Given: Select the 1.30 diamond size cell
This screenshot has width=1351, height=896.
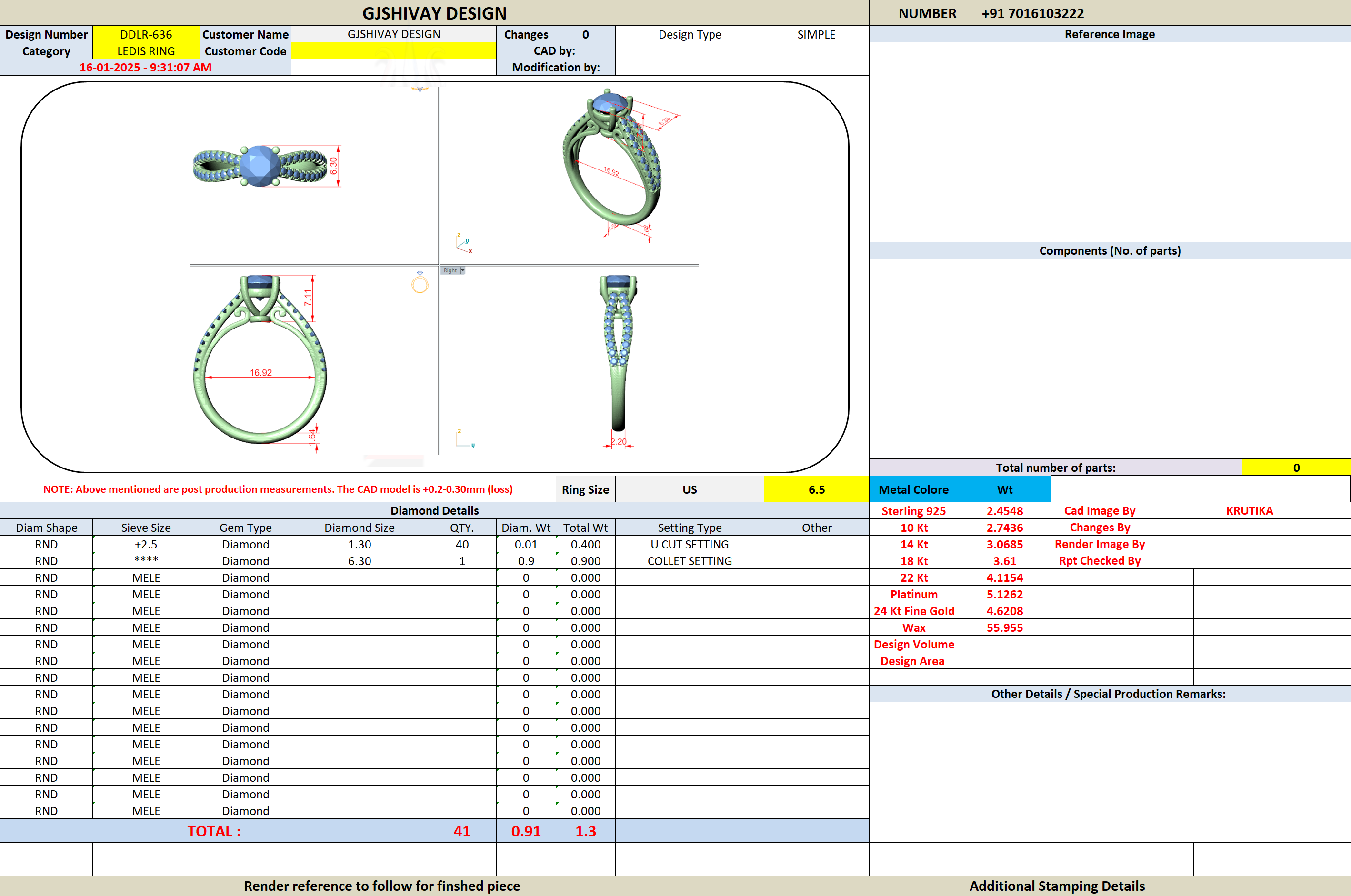Looking at the screenshot, I should (x=359, y=544).
